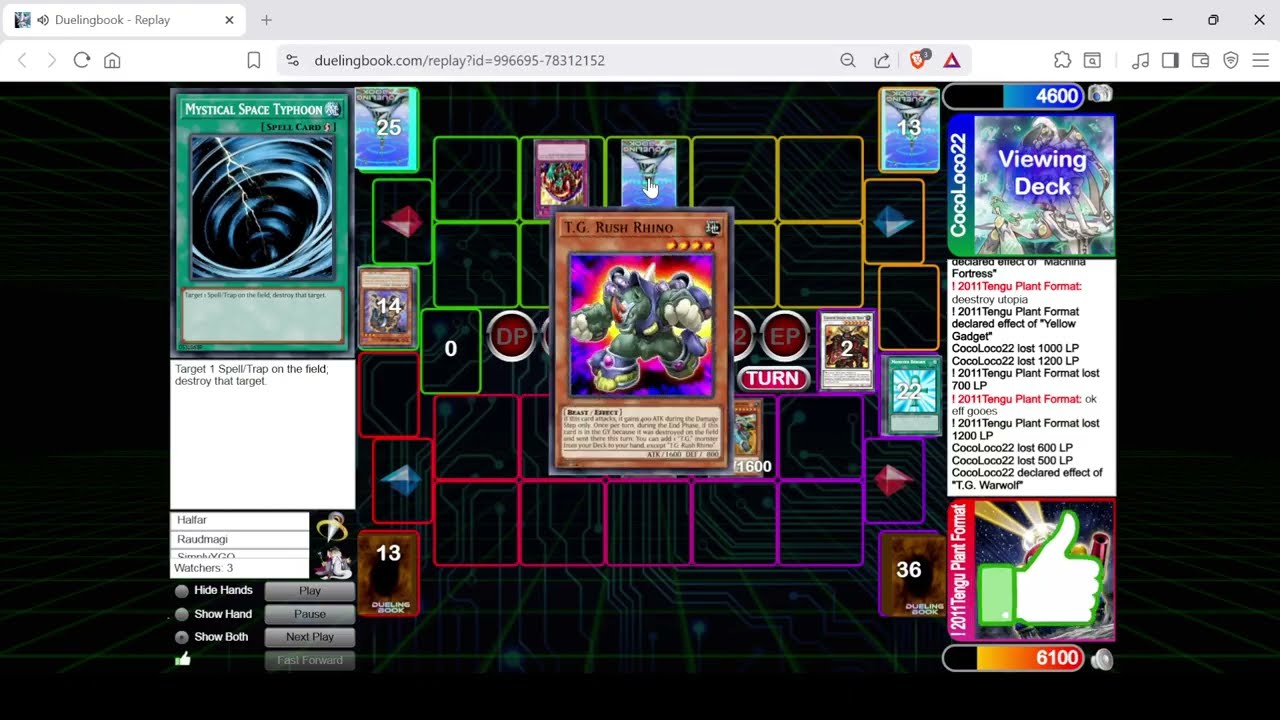Image resolution: width=1280 pixels, height=720 pixels.
Task: Click the green thumbs-up like icon below Show Both
Action: 182,659
